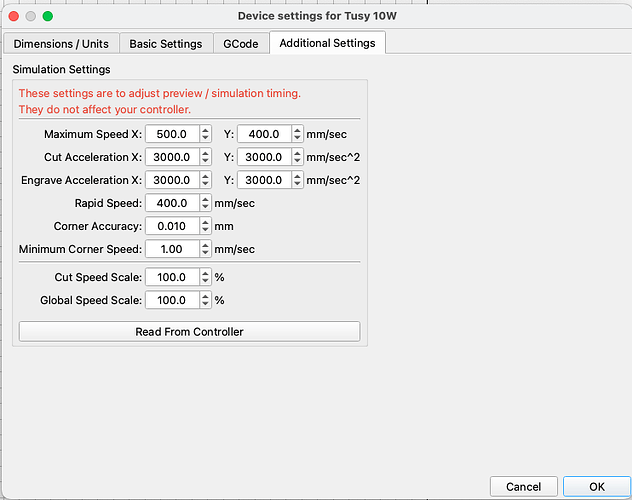Click the Maximum Speed X value field

(171, 134)
